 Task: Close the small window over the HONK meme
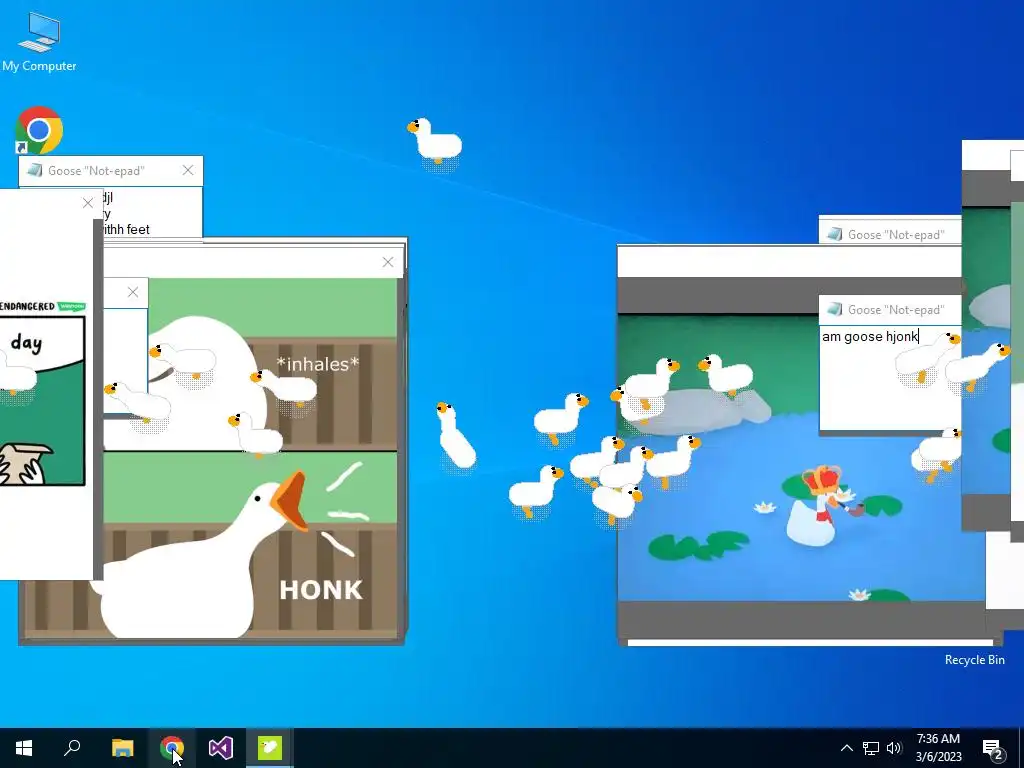tap(133, 293)
